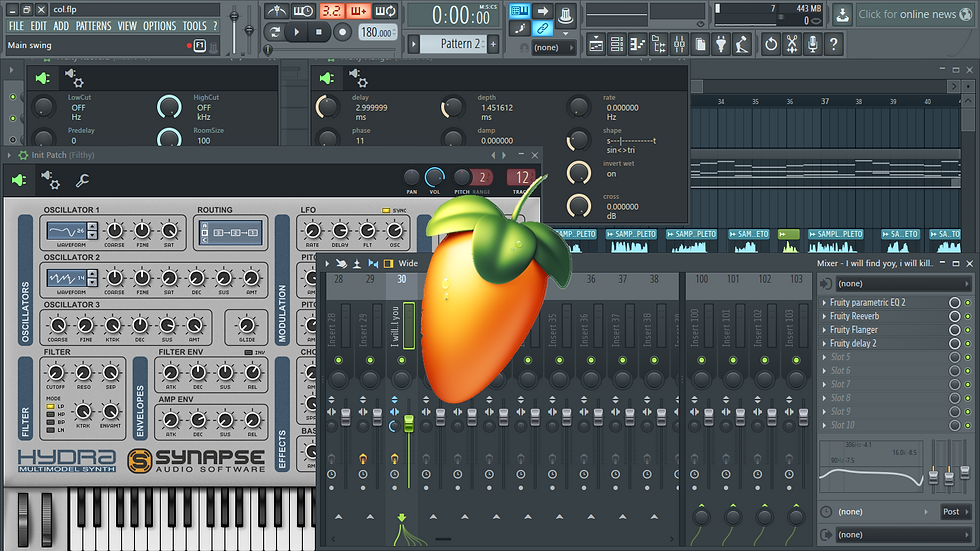
Task: Open the Pattern 2 selector arrow
Action: pos(413,44)
